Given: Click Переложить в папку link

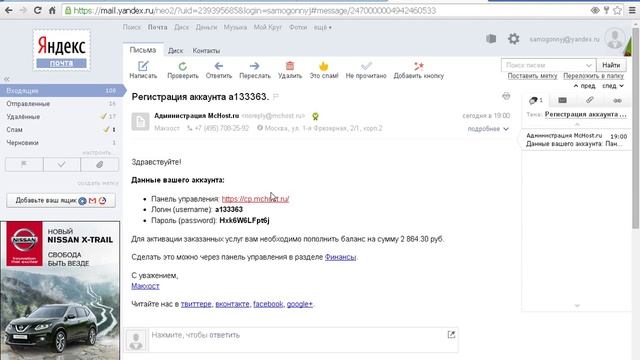Looking at the screenshot, I should (x=593, y=76).
